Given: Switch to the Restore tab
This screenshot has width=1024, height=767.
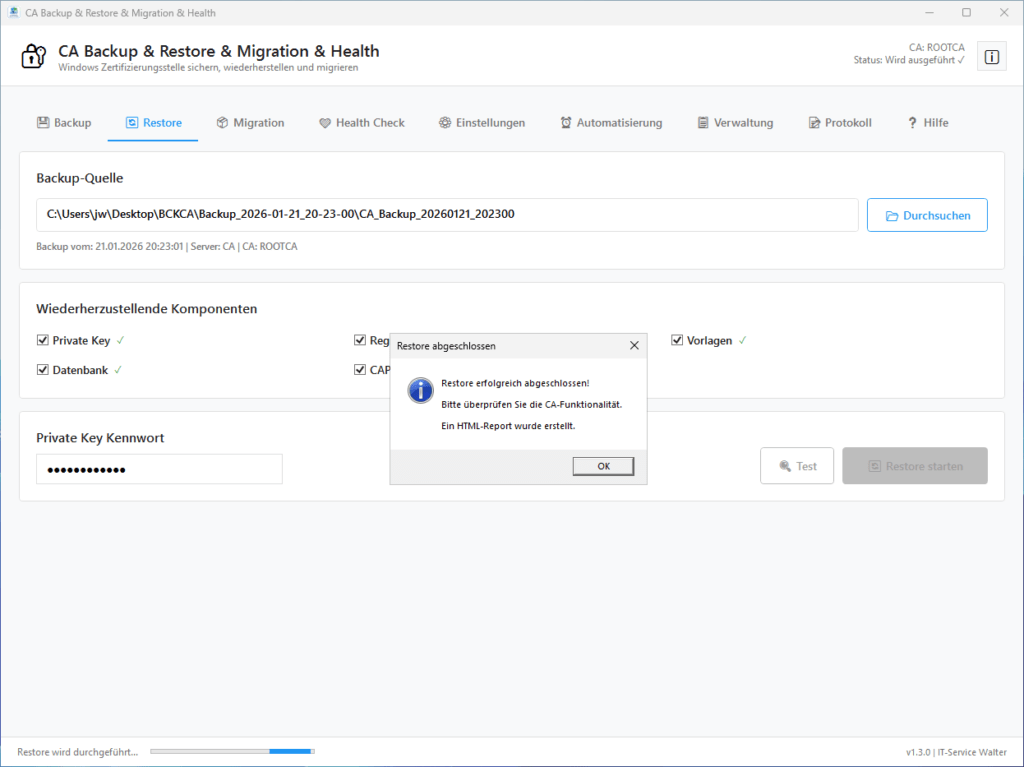Looking at the screenshot, I should pyautogui.click(x=152, y=122).
